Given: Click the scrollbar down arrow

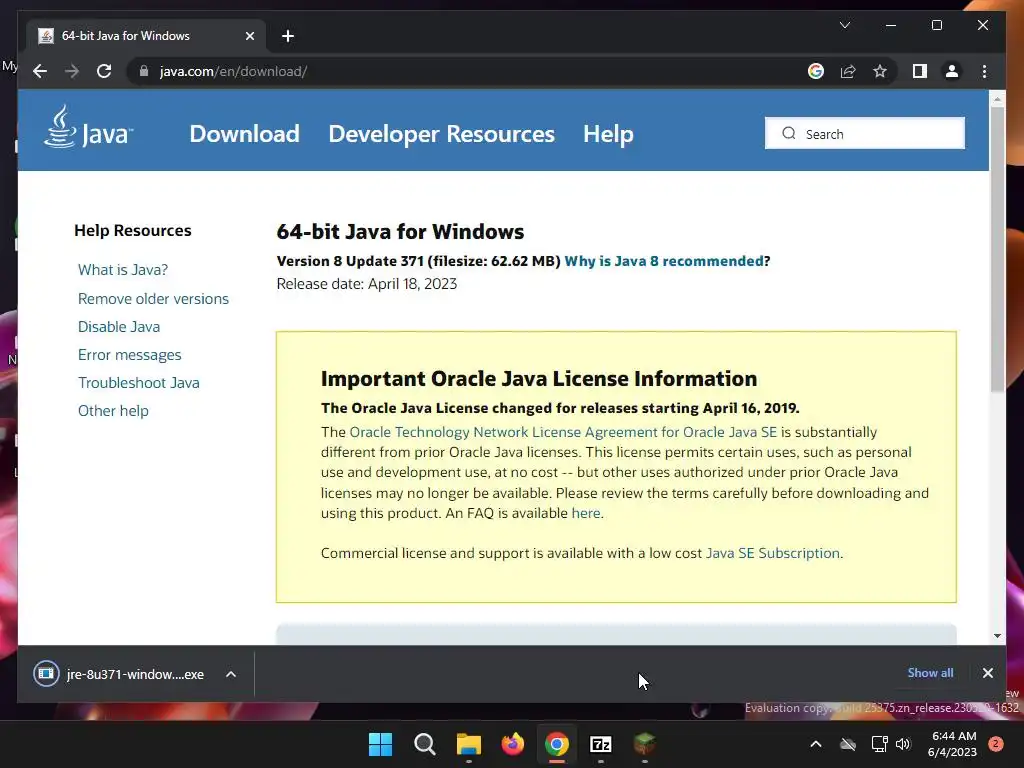Looking at the screenshot, I should [997, 635].
